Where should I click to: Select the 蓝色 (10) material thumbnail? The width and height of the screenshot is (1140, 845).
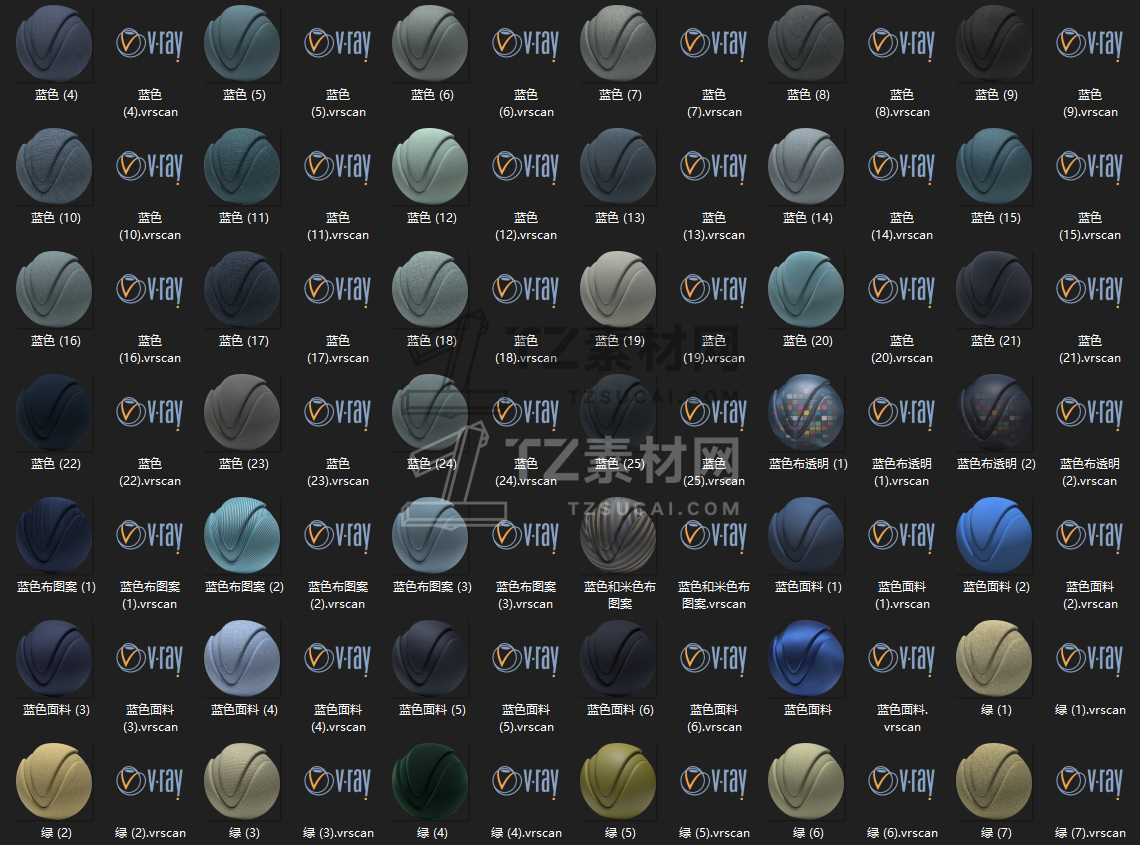coord(55,167)
